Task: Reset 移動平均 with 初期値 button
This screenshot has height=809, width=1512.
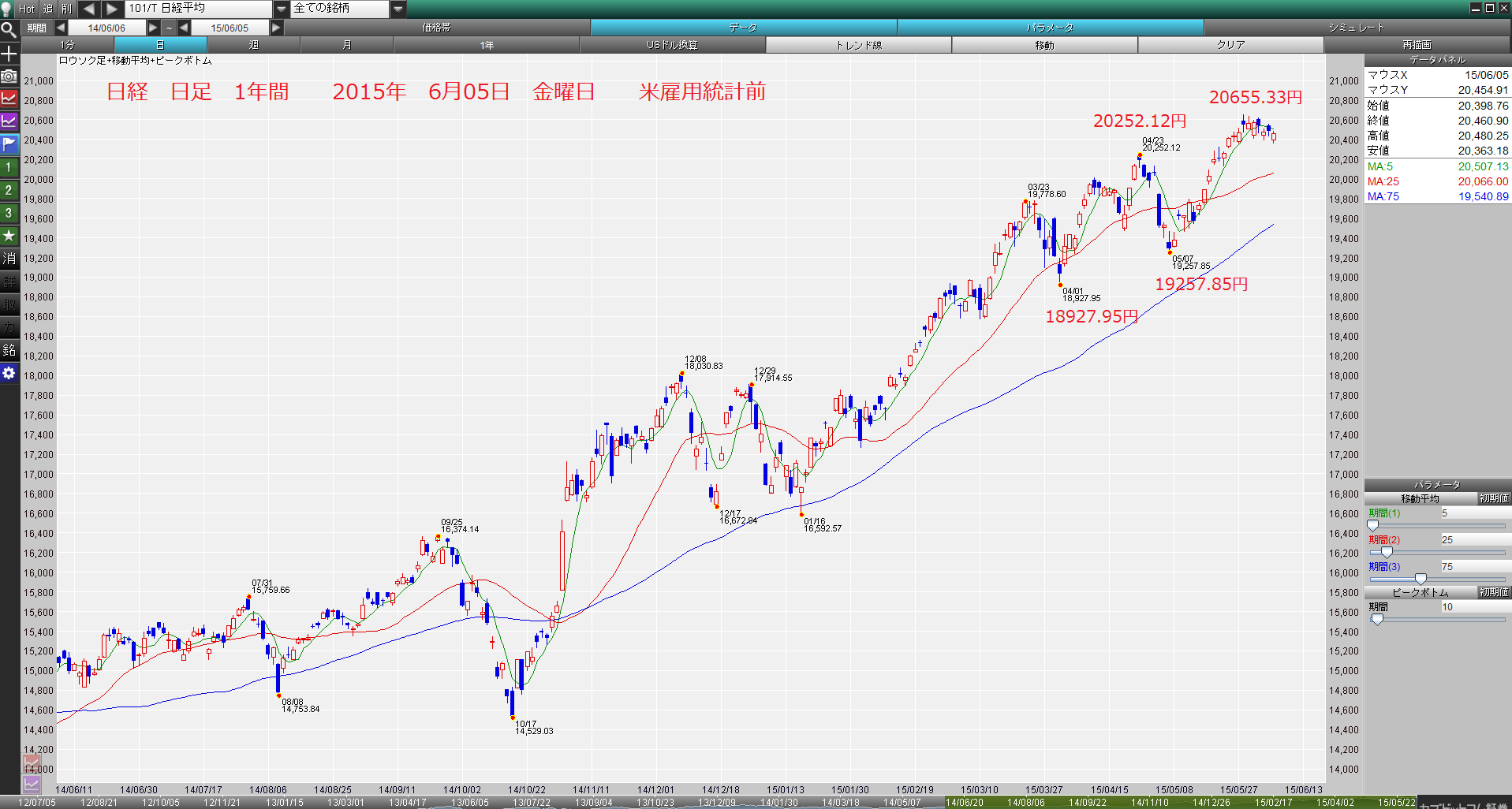Action: [x=1494, y=498]
